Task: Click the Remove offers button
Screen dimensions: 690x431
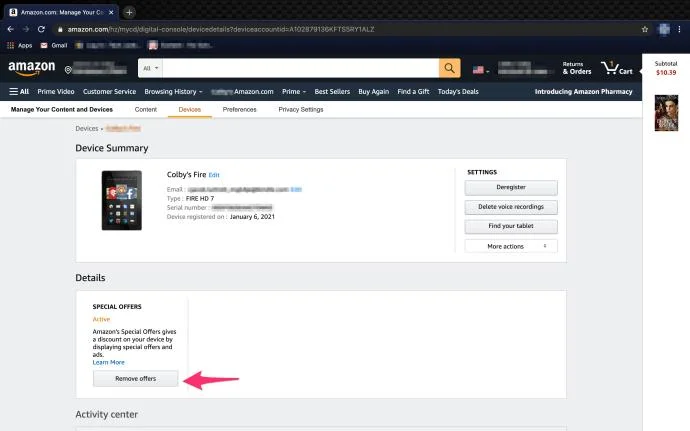Action: (136, 379)
